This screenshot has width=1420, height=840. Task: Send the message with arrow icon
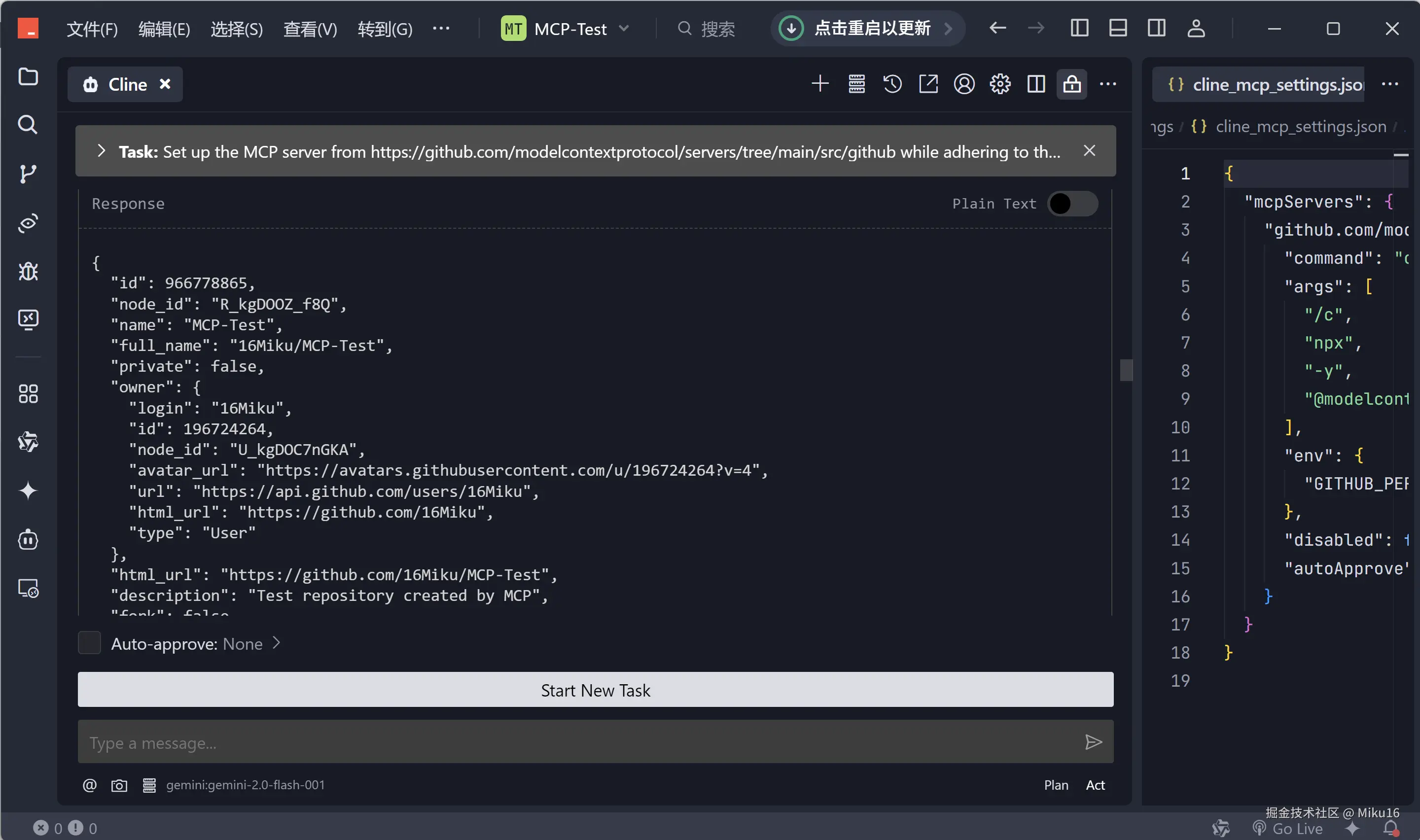click(x=1094, y=742)
